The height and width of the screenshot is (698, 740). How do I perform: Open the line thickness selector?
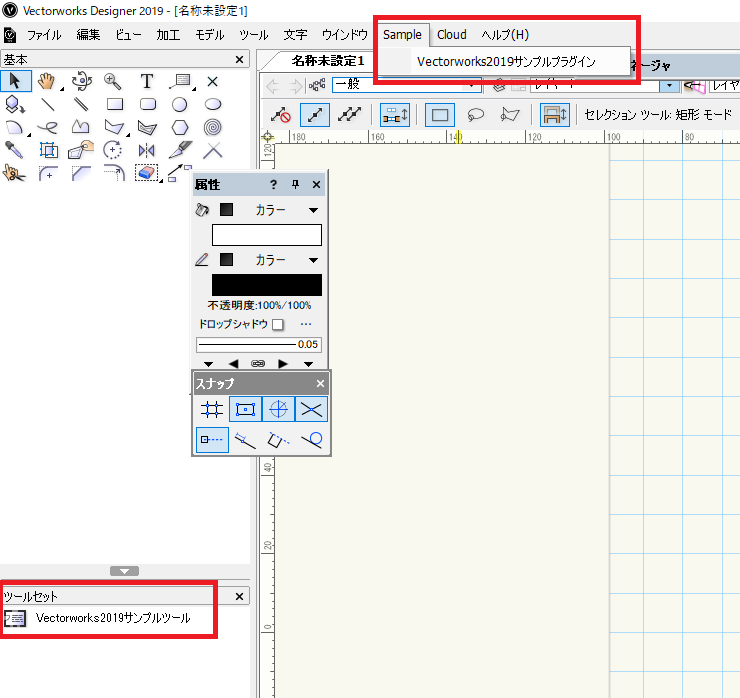click(x=259, y=345)
